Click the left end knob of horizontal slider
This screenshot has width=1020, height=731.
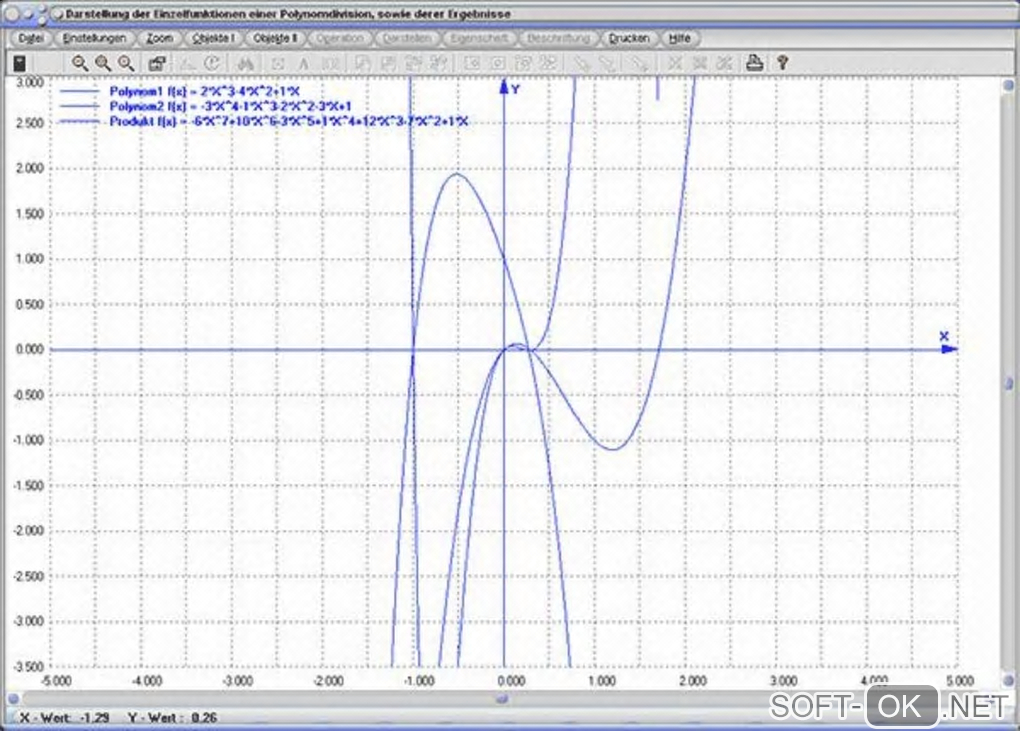(12, 698)
